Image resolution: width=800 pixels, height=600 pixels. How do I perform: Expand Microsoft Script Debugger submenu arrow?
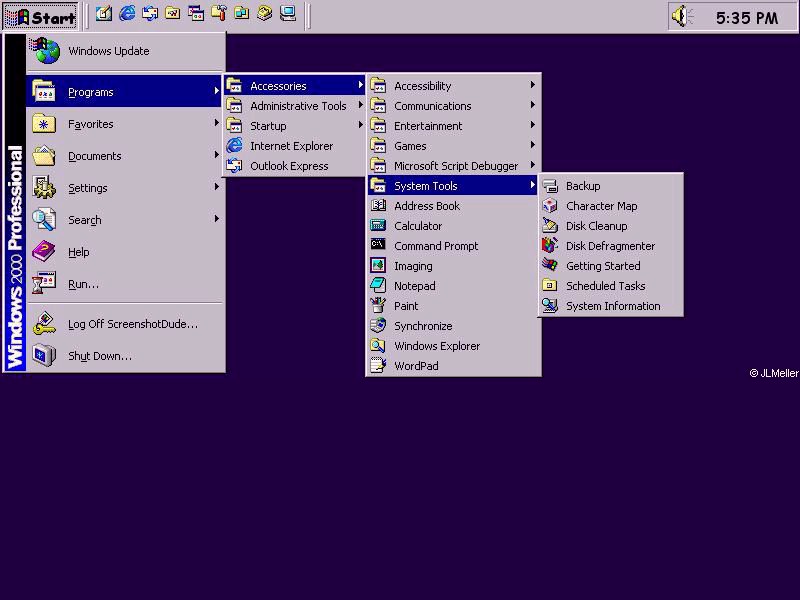[x=532, y=165]
